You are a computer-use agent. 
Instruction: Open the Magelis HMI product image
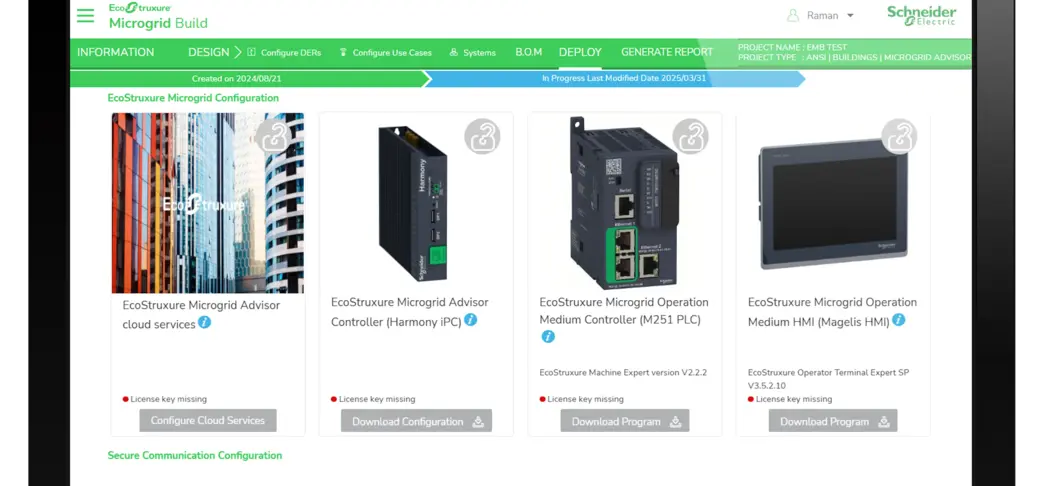pos(833,204)
